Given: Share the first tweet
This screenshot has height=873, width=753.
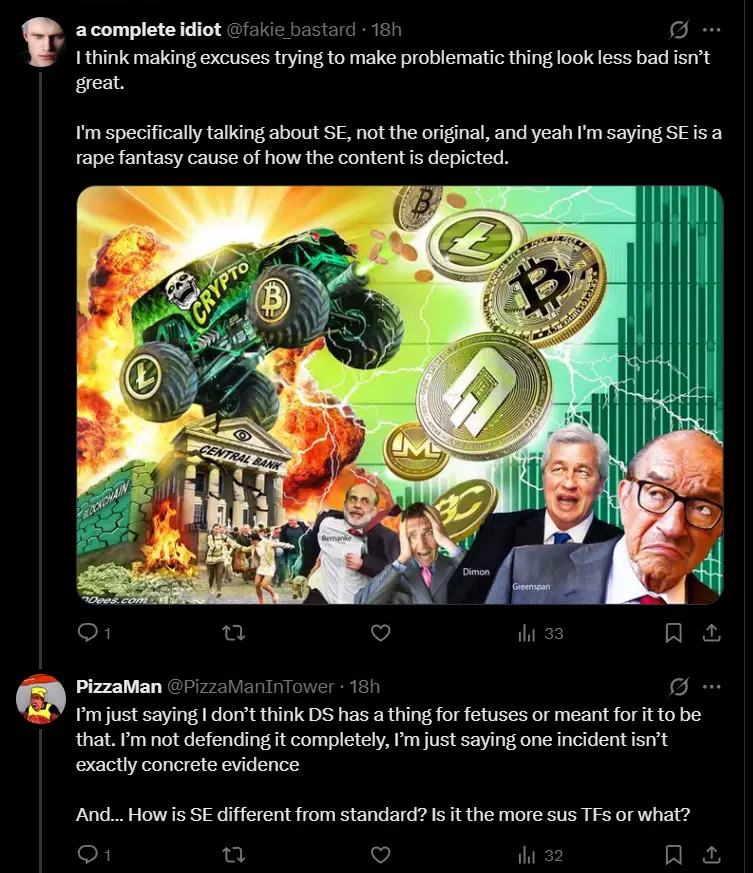Looking at the screenshot, I should tap(711, 633).
